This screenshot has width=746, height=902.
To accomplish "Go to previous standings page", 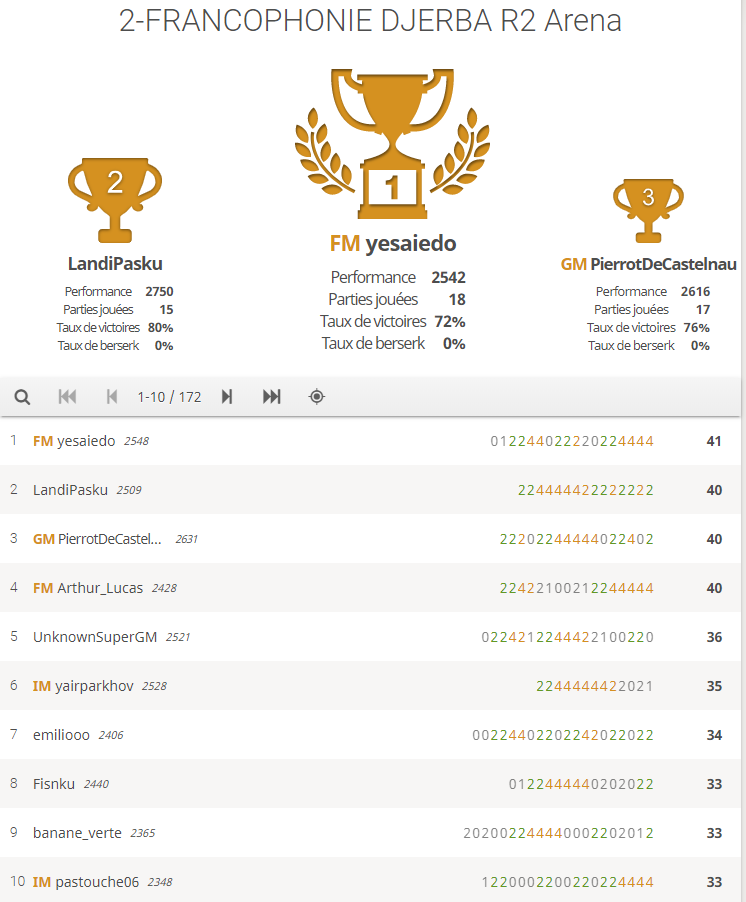I will point(112,396).
